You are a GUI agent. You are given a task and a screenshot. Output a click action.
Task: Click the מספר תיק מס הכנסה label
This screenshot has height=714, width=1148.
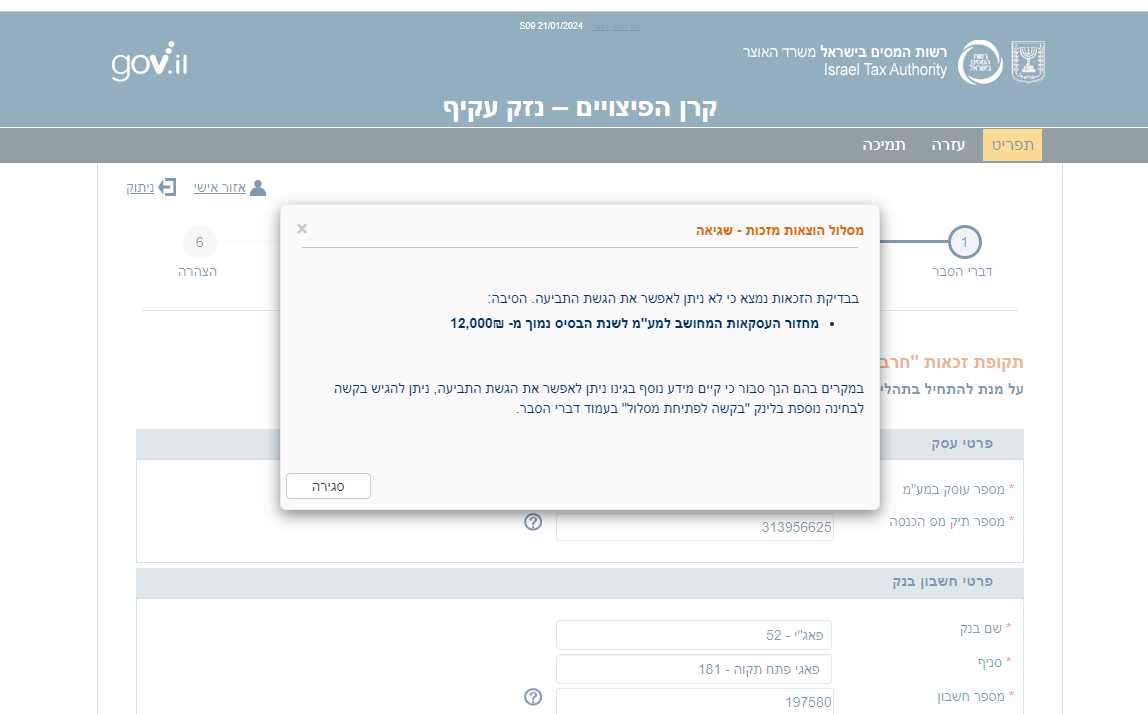point(947,521)
